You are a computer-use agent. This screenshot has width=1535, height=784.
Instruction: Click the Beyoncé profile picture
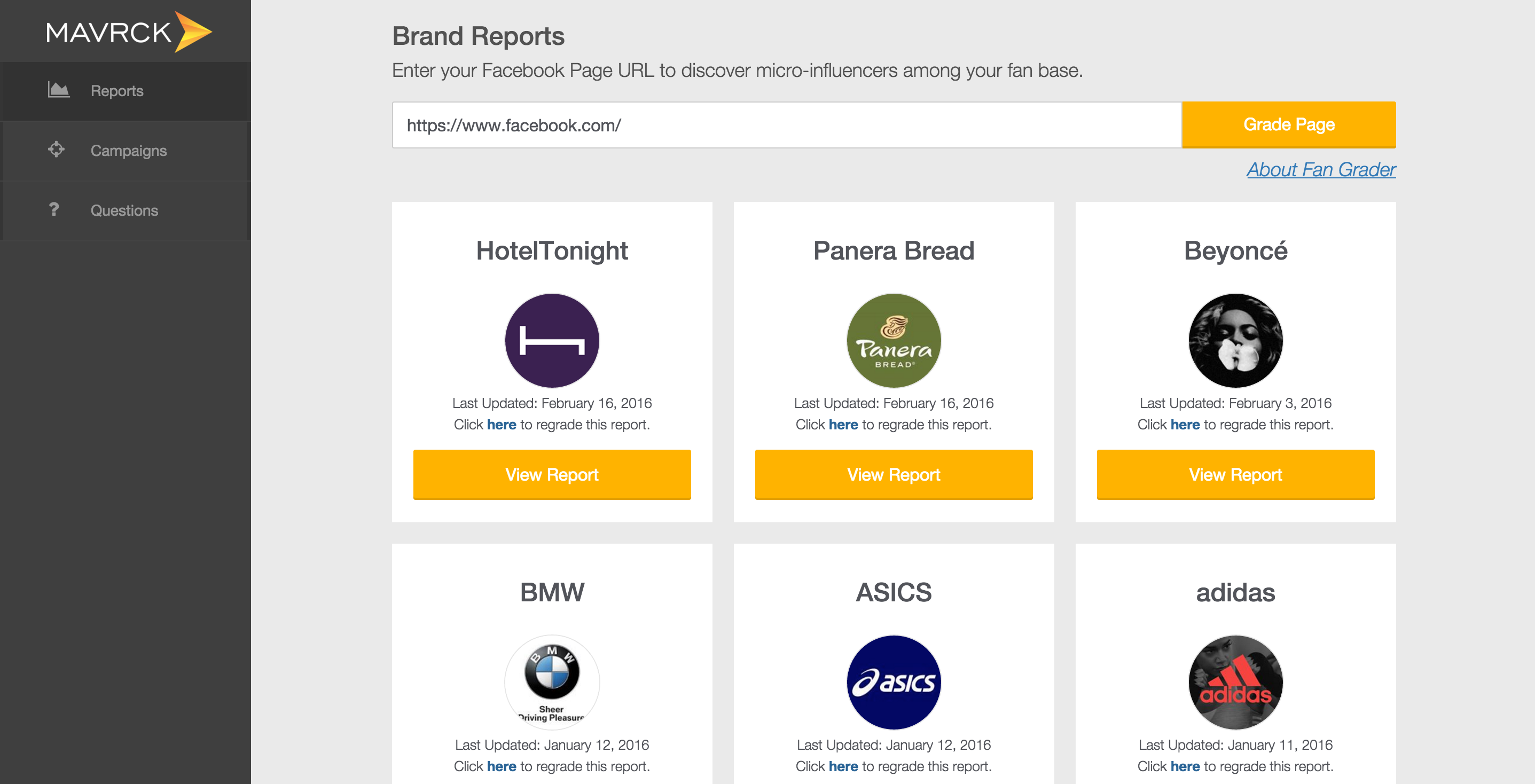pos(1235,340)
